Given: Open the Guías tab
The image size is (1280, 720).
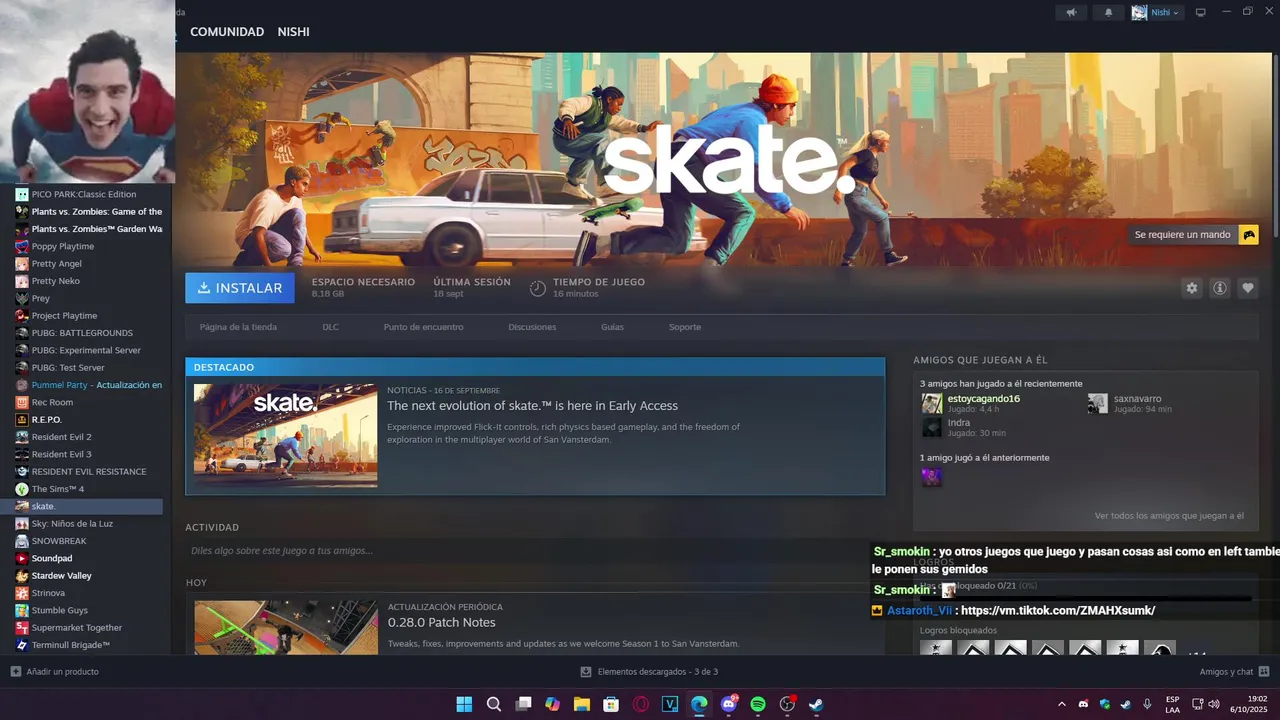Looking at the screenshot, I should (x=612, y=327).
